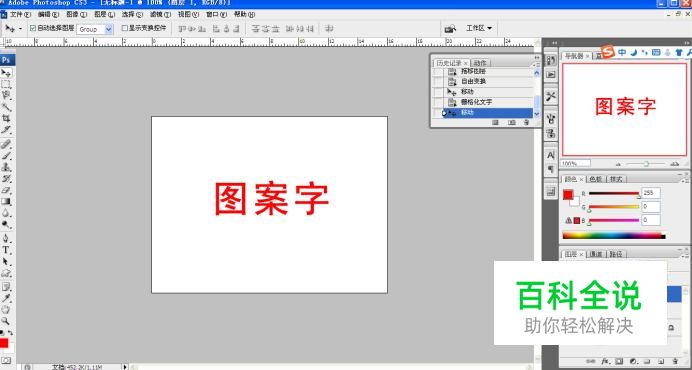Open the 编辑 menu
The image size is (692, 370).
pyautogui.click(x=48, y=14)
